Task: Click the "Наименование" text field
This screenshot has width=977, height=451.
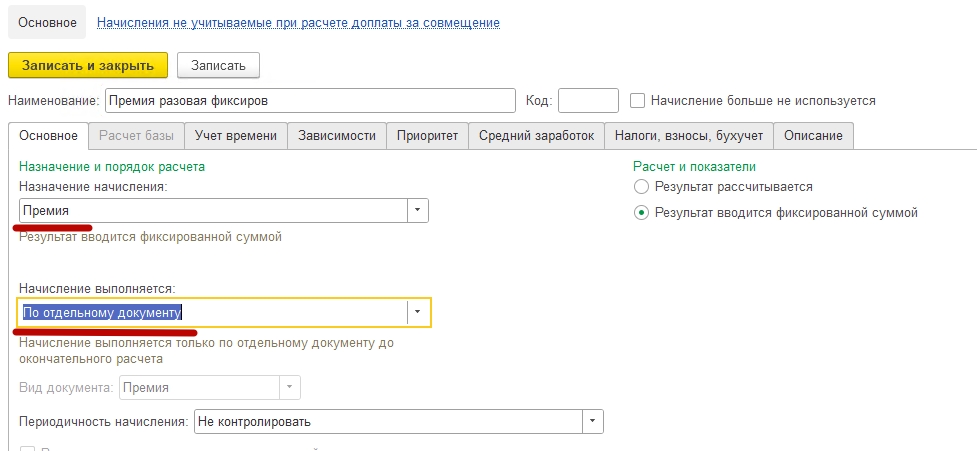Action: tap(310, 101)
